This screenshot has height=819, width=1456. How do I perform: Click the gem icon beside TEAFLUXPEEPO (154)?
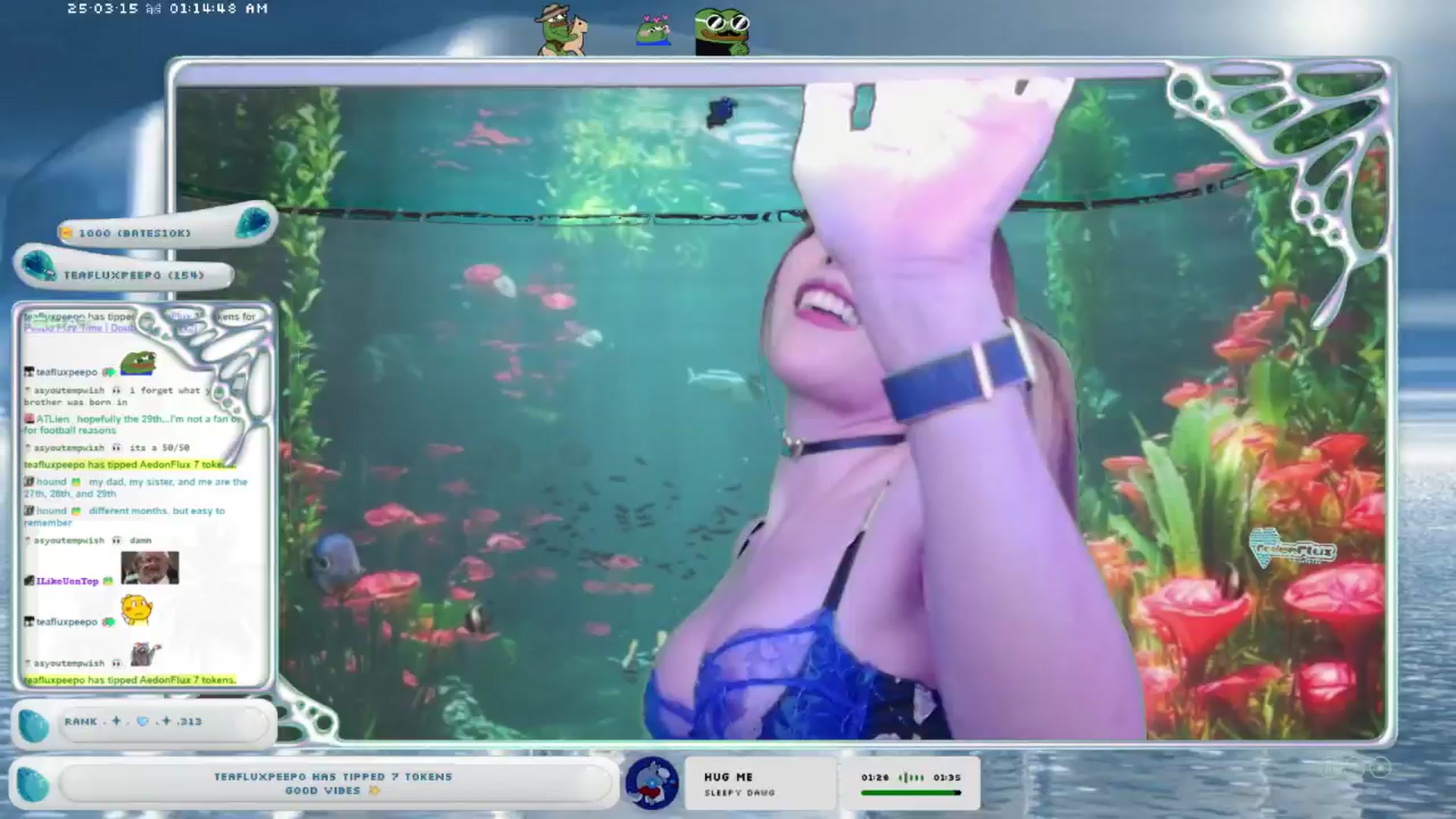(38, 267)
